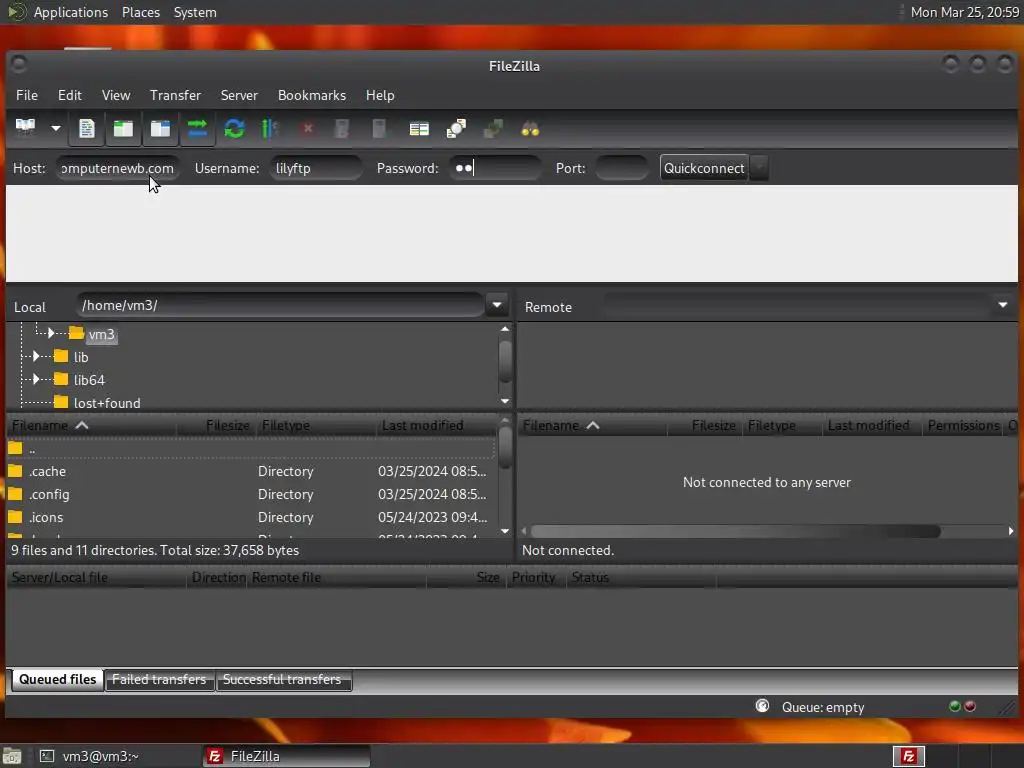The image size is (1024, 768).
Task: Open Quickconnect history dropdown arrow
Action: [759, 168]
